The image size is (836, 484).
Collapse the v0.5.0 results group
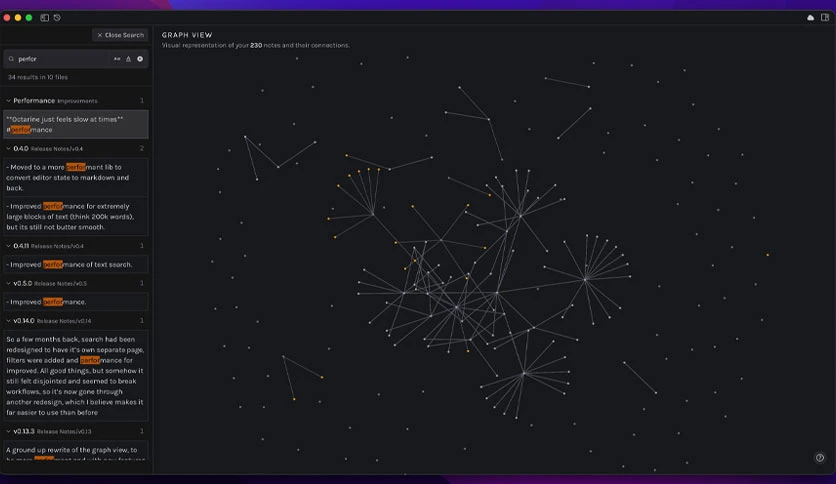(9, 284)
